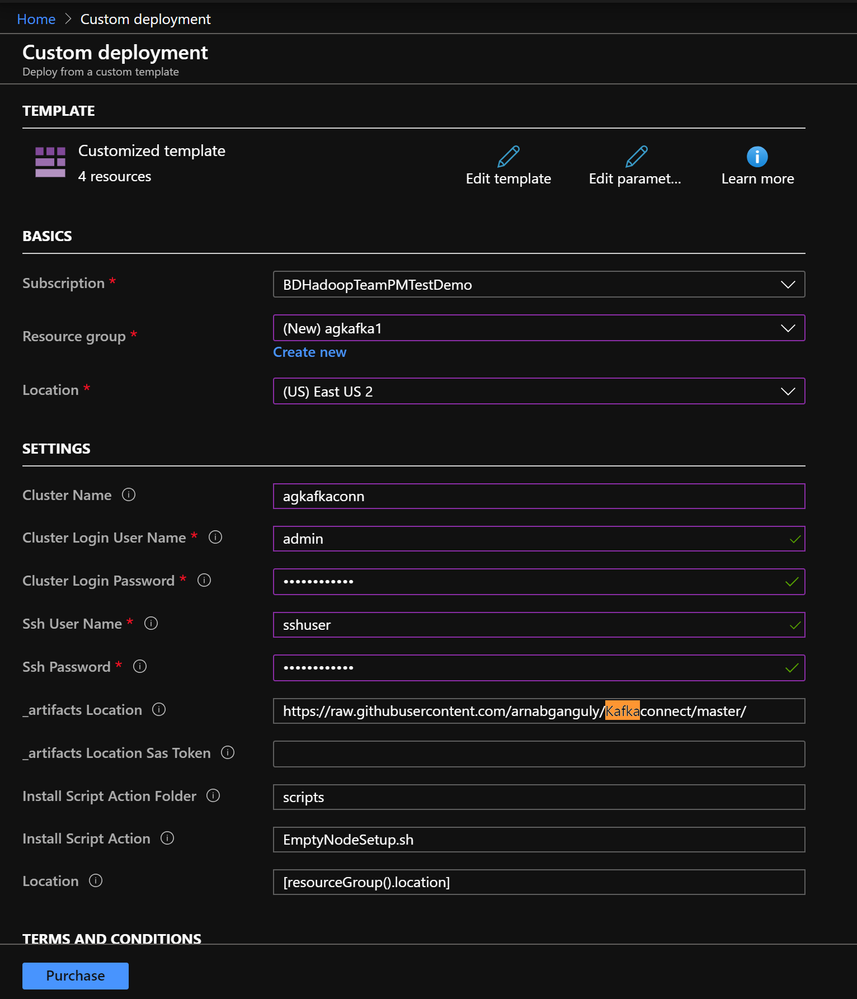Click info icon next to Cluster Login User Name
857x999 pixels.
[x=215, y=538]
